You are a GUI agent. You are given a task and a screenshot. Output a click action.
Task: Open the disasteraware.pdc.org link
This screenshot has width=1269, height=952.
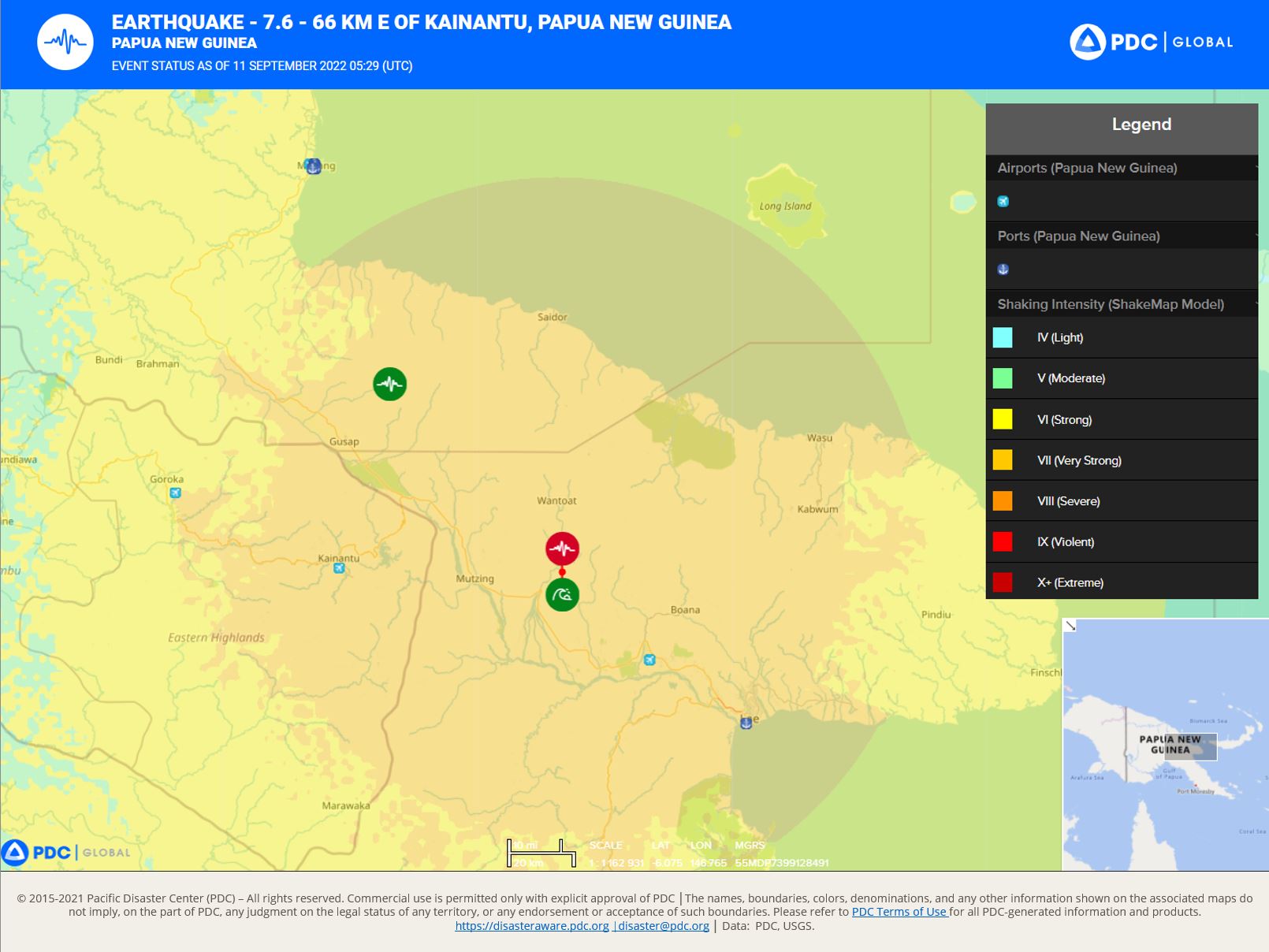point(532,926)
